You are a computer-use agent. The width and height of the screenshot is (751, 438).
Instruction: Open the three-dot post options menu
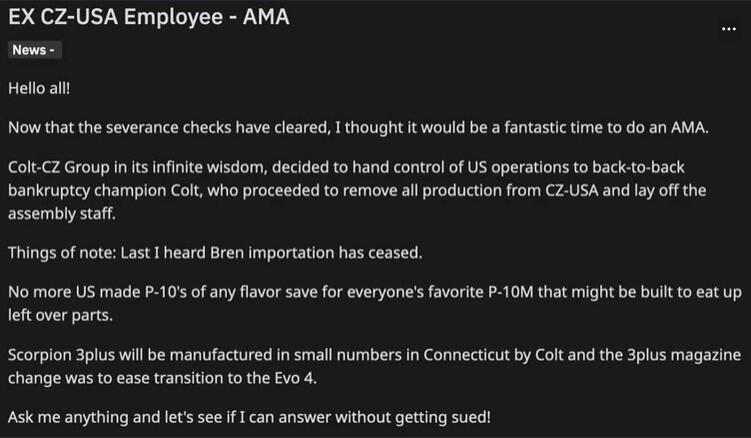(728, 29)
